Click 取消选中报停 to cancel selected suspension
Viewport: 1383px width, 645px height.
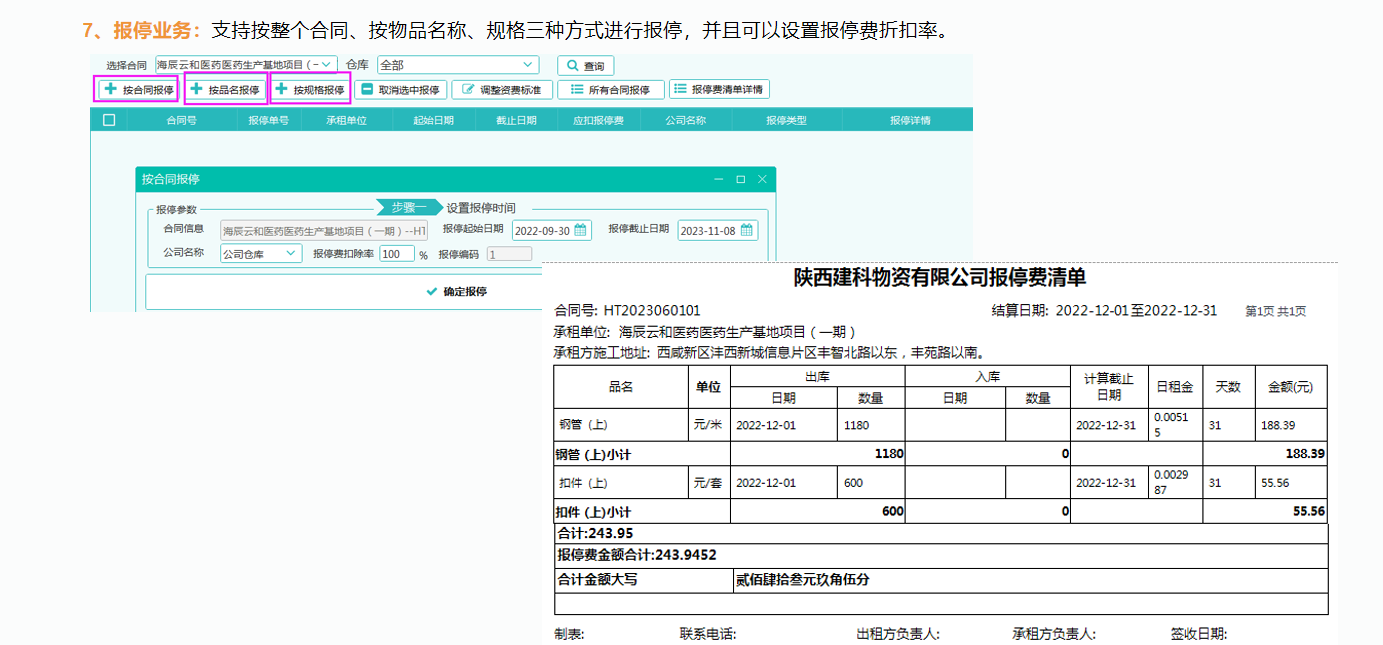coord(400,89)
